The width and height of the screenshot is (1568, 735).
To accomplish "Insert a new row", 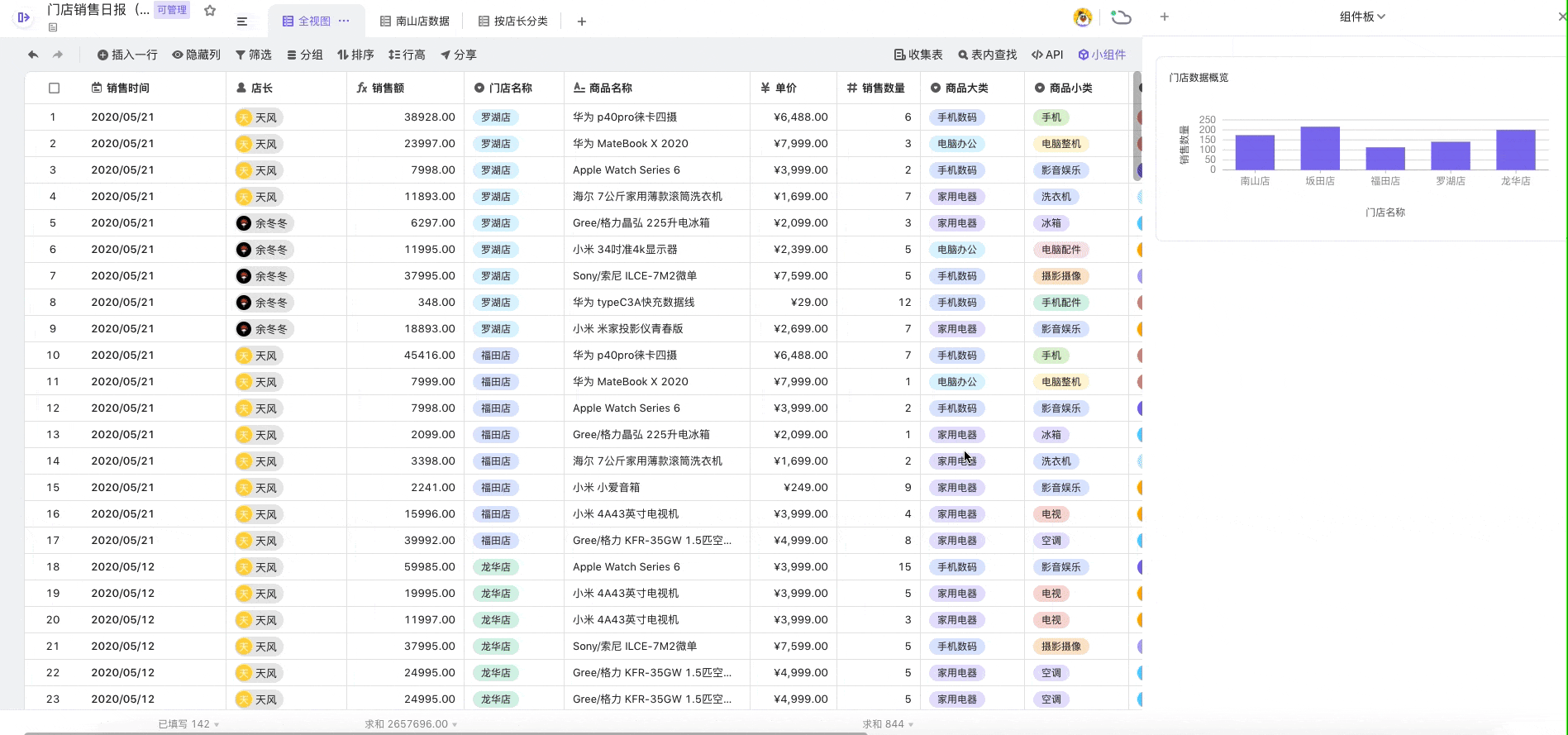I will 127,55.
